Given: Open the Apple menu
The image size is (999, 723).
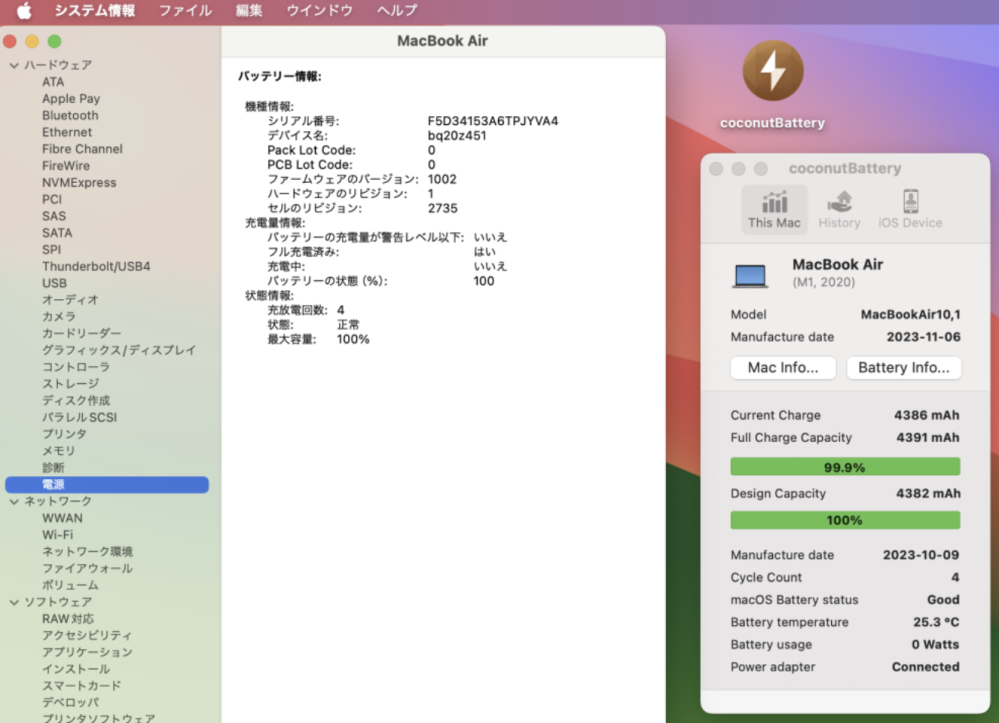Looking at the screenshot, I should (24, 11).
